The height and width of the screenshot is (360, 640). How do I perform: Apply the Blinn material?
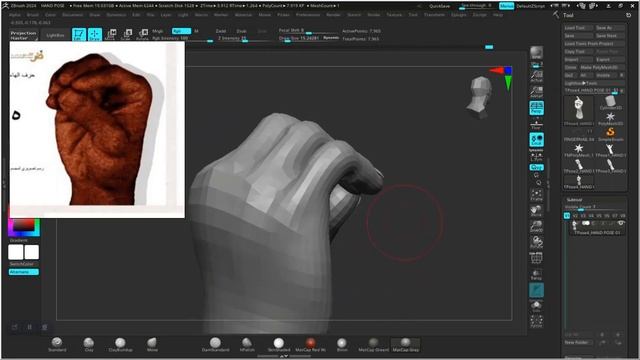tap(342, 344)
